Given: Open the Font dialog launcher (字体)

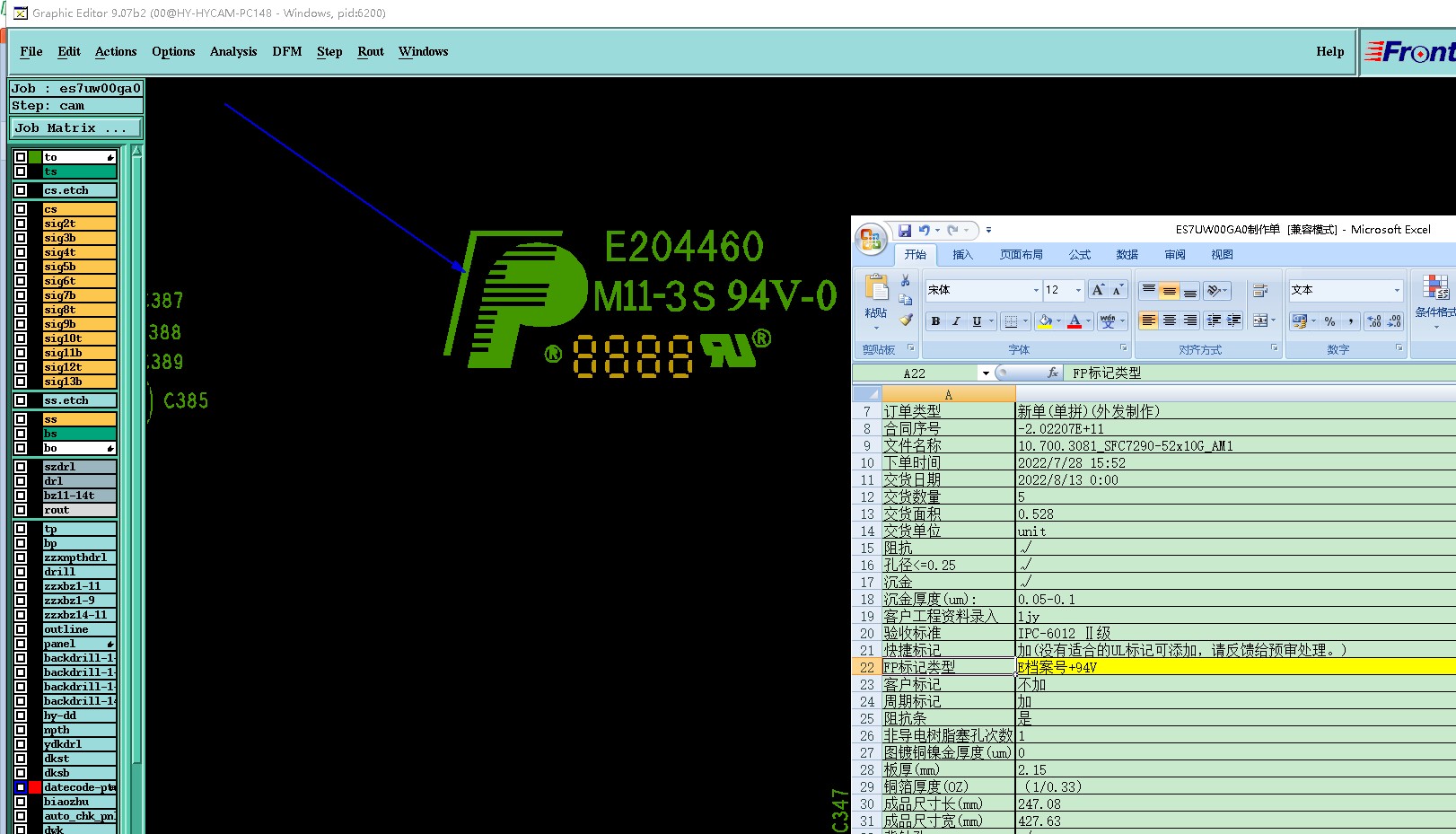Looking at the screenshot, I should pos(1123,347).
